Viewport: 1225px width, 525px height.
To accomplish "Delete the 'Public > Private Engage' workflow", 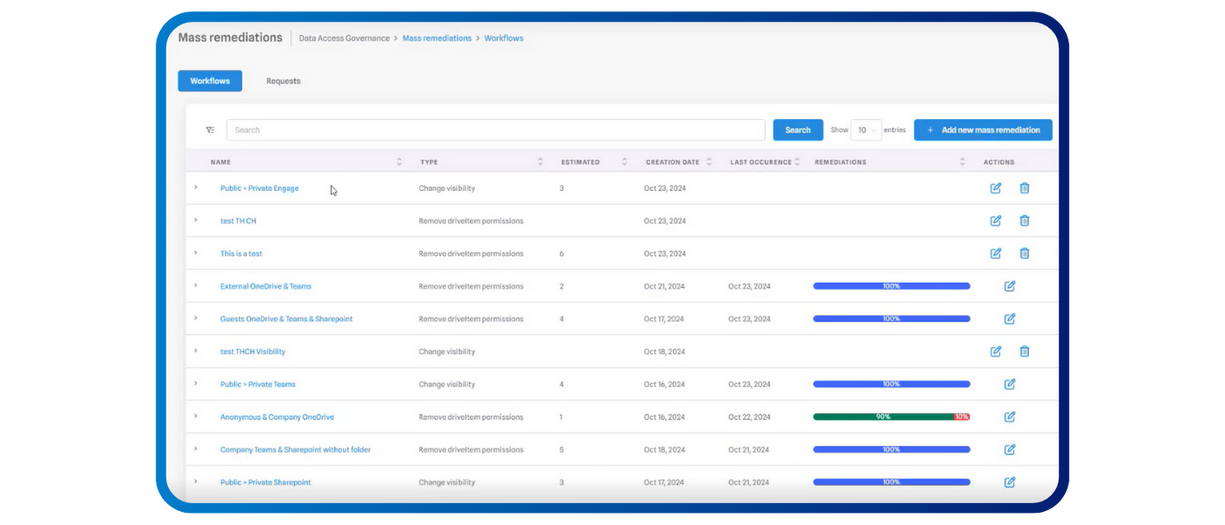I will pyautogui.click(x=1024, y=188).
